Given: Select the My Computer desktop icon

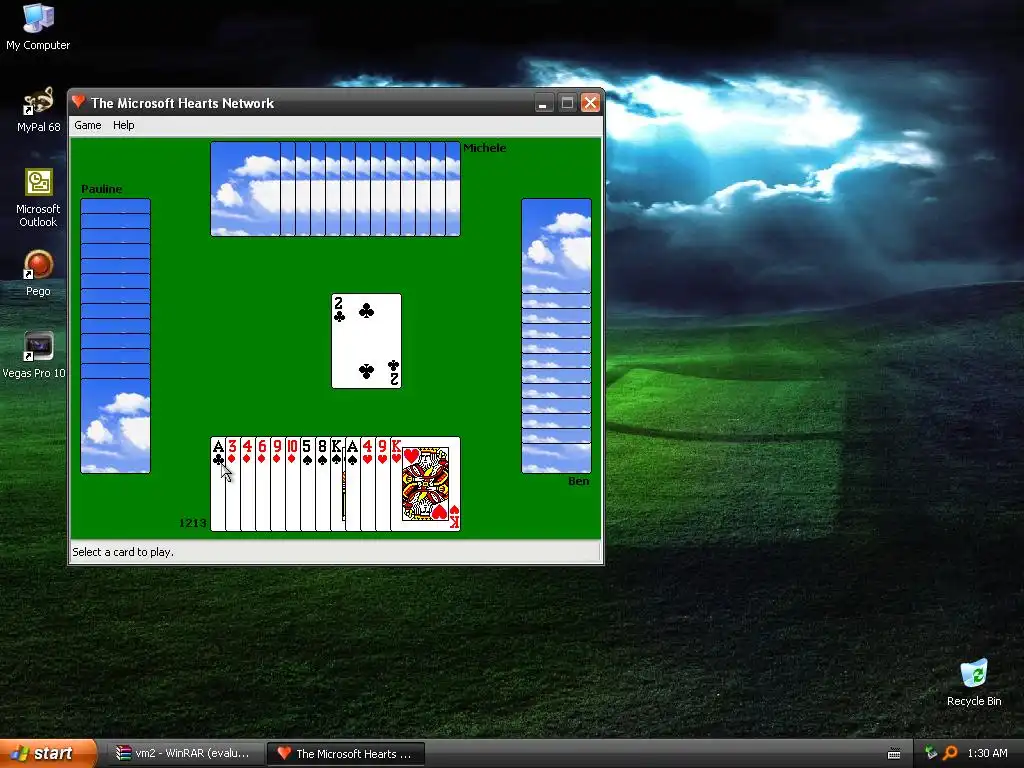Looking at the screenshot, I should pos(38,27).
